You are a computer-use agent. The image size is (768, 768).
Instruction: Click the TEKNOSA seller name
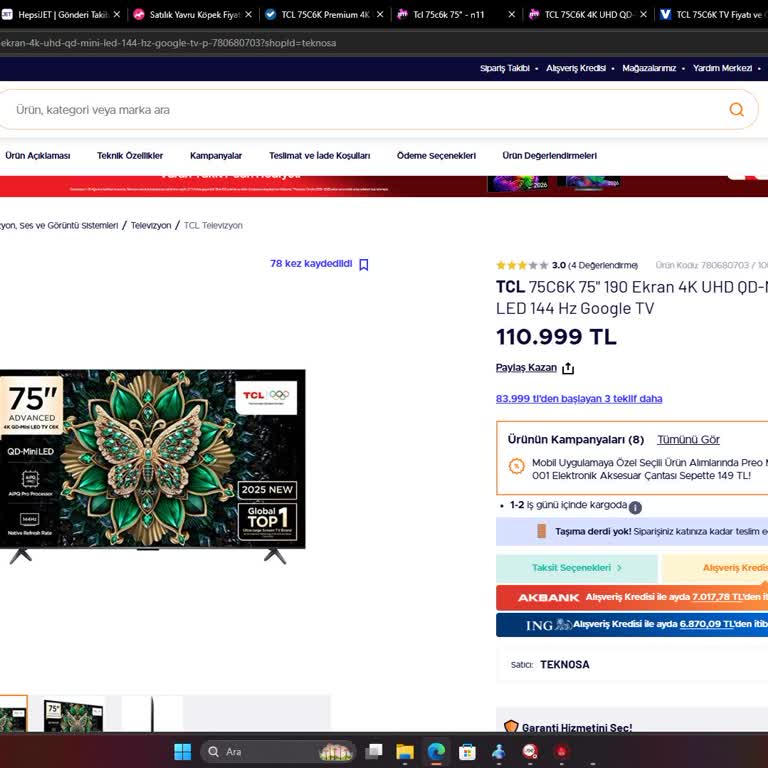pyautogui.click(x=565, y=665)
